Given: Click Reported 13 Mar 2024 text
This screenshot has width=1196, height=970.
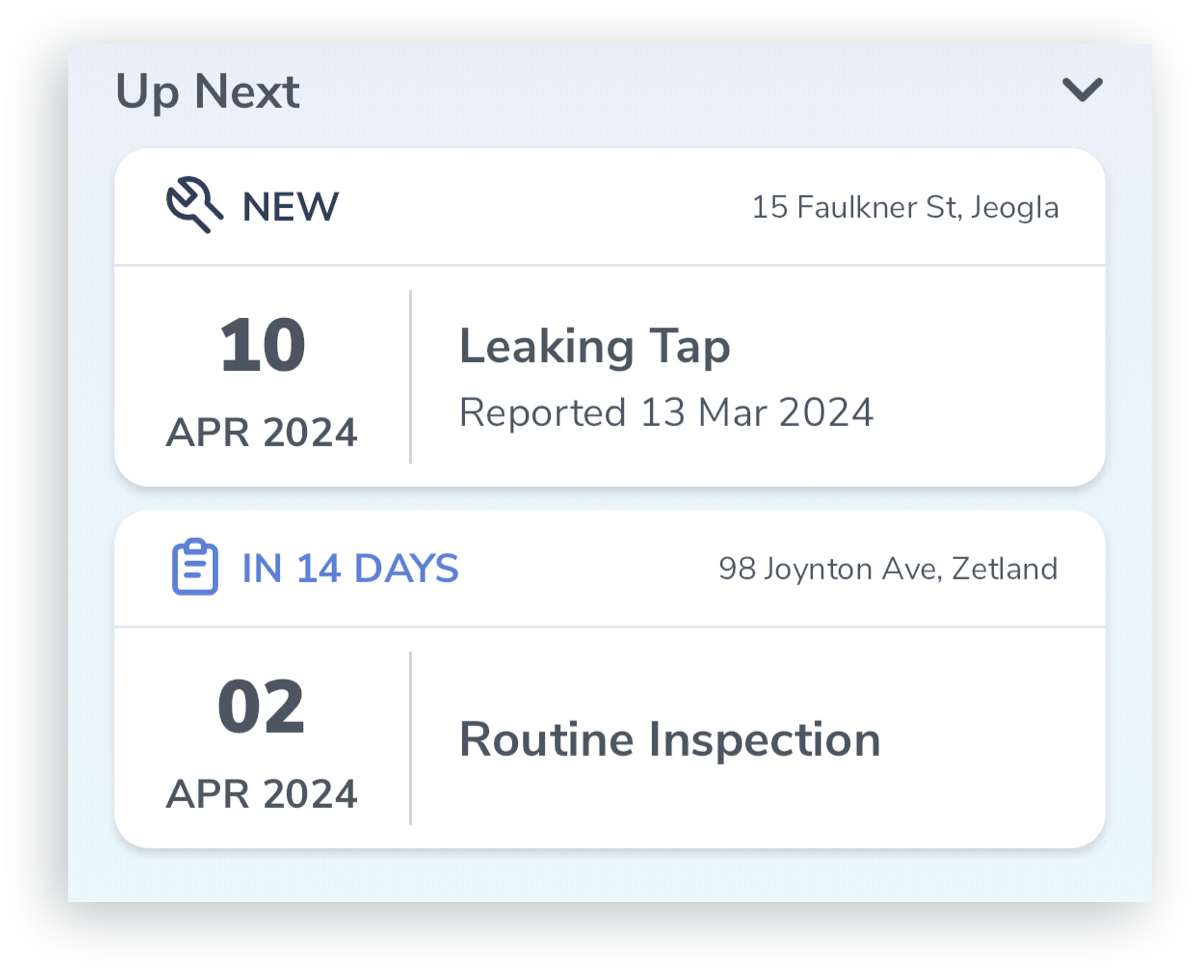Looking at the screenshot, I should (666, 413).
